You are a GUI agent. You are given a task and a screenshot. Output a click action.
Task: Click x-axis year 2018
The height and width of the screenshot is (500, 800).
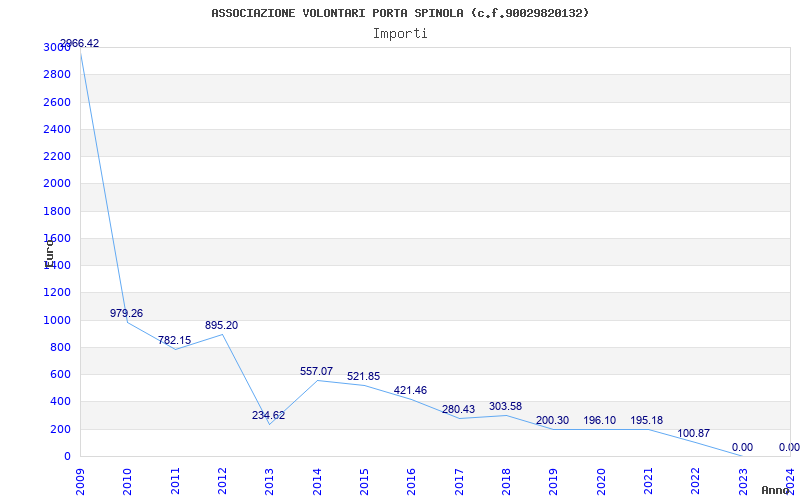pos(506,482)
